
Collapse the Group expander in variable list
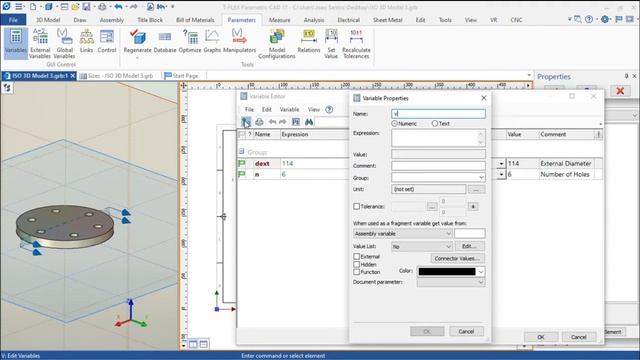241,151
